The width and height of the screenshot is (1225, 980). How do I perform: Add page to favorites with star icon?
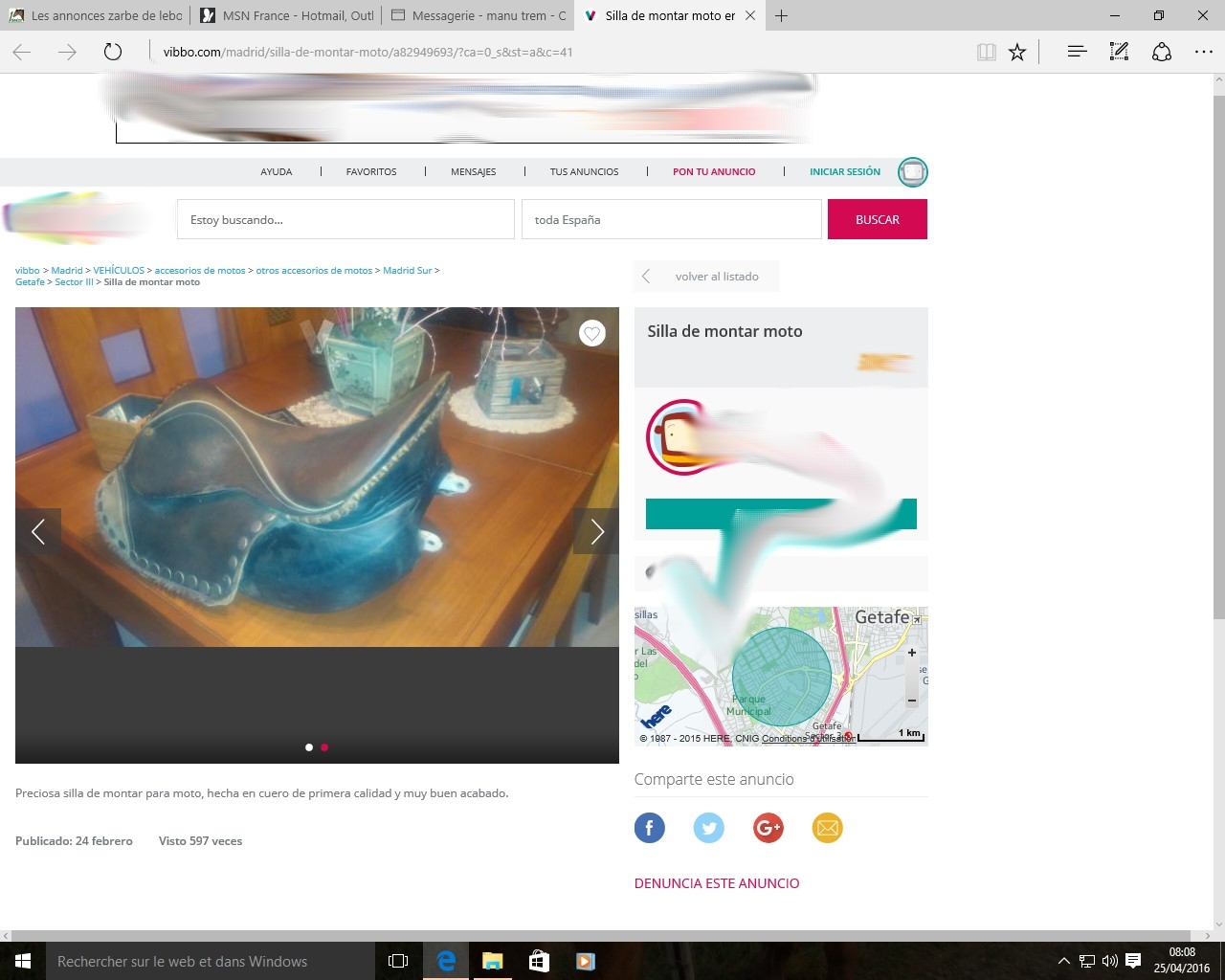pos(1017,53)
